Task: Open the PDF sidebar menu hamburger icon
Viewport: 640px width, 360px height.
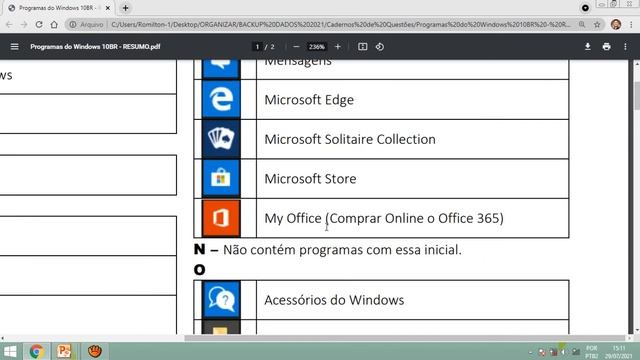Action: [x=14, y=47]
